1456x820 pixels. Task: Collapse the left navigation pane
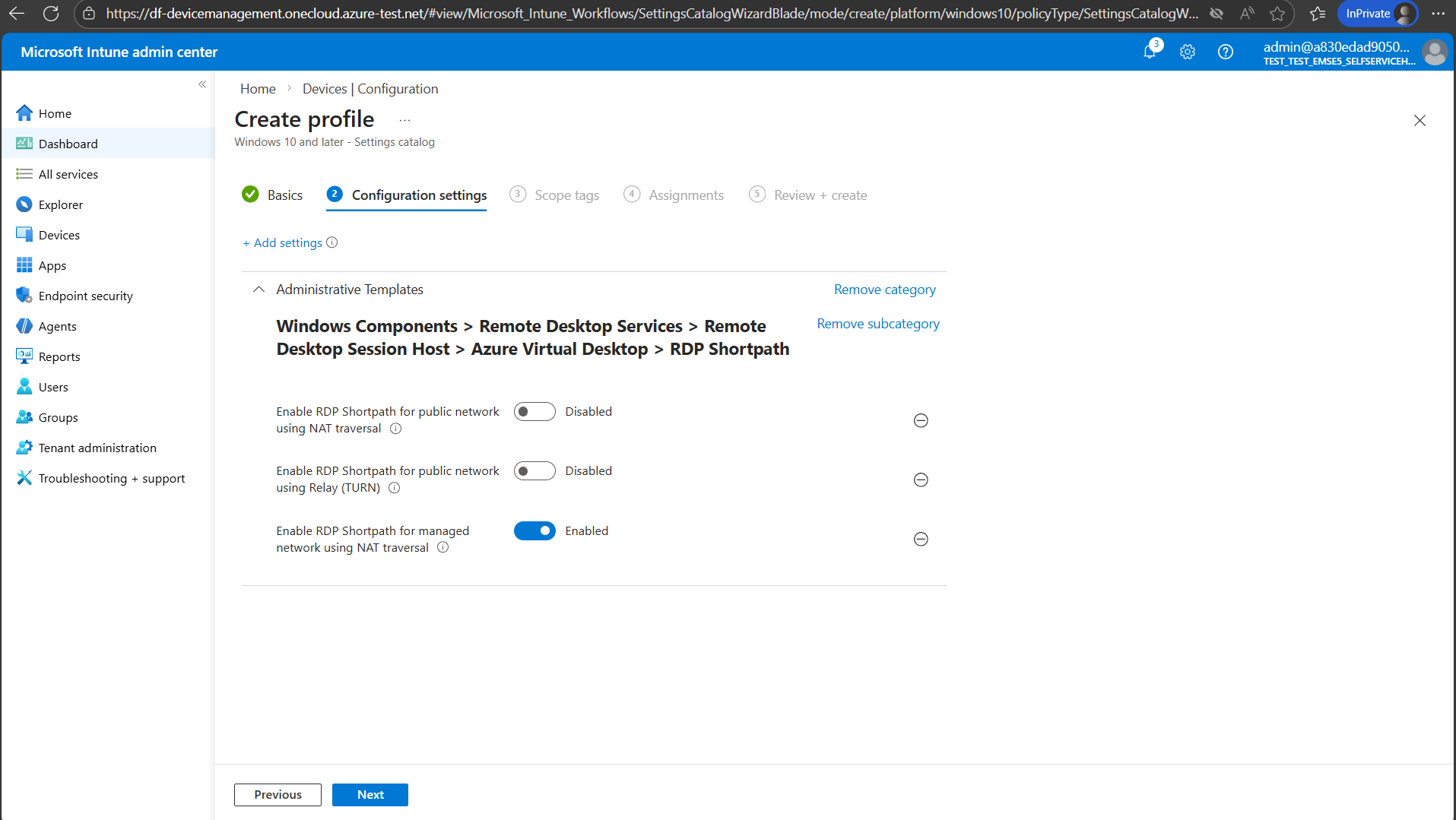[202, 84]
